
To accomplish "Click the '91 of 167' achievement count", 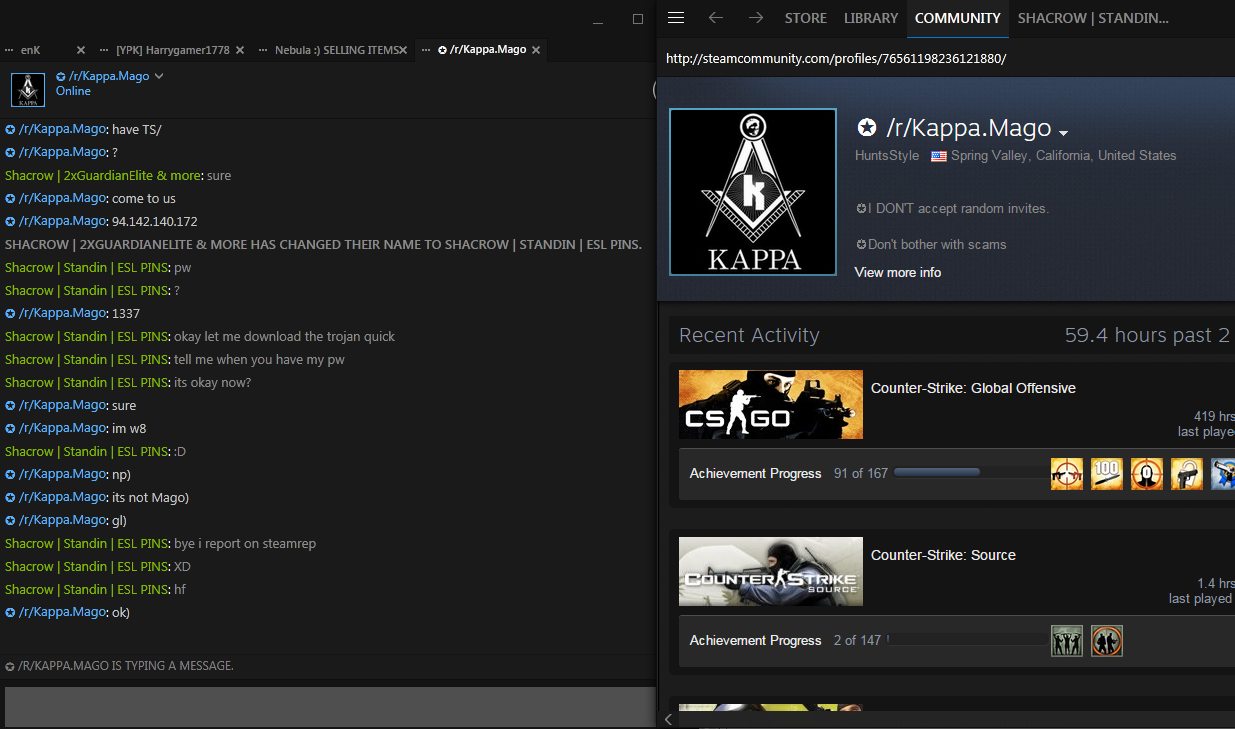I will click(861, 473).
